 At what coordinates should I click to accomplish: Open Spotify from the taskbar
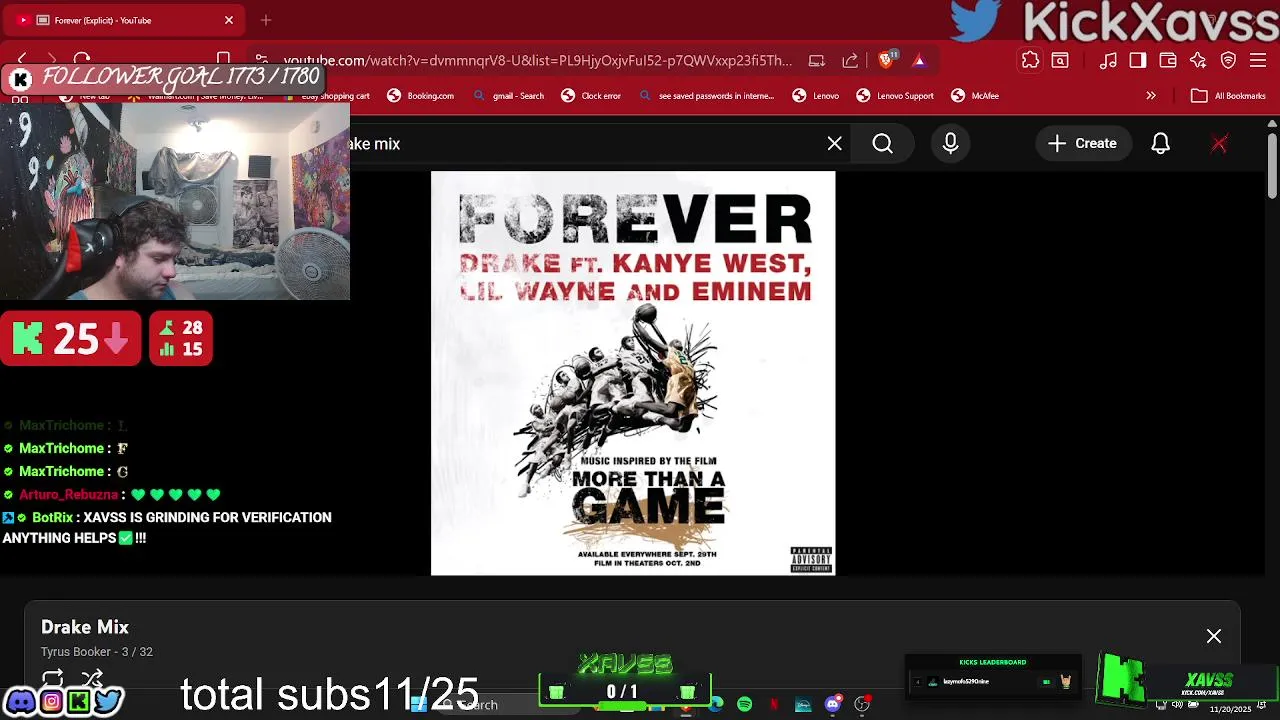[745, 705]
